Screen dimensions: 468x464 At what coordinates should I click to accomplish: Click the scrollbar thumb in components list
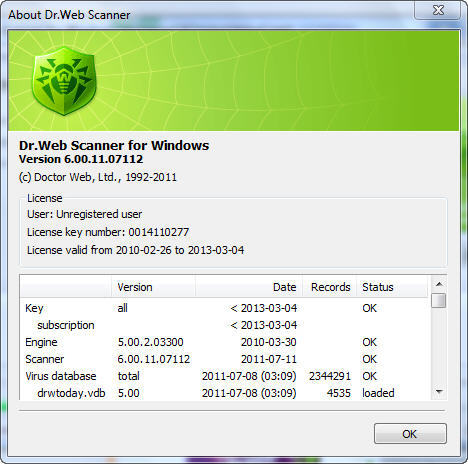point(439,300)
